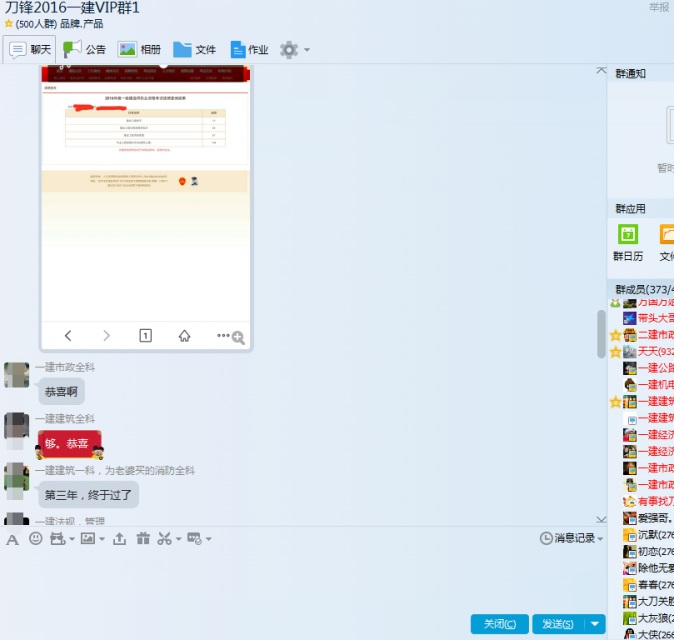Select member 除他无爱 in member list
This screenshot has height=640, width=674.
point(648,568)
